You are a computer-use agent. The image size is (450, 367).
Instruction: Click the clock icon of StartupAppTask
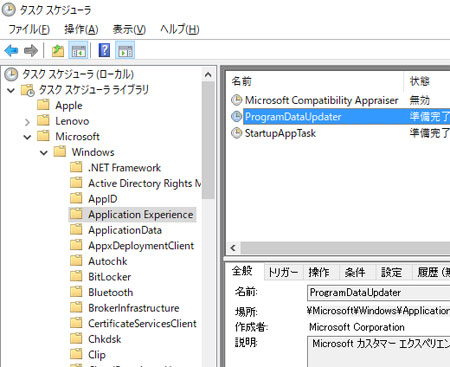click(x=237, y=133)
